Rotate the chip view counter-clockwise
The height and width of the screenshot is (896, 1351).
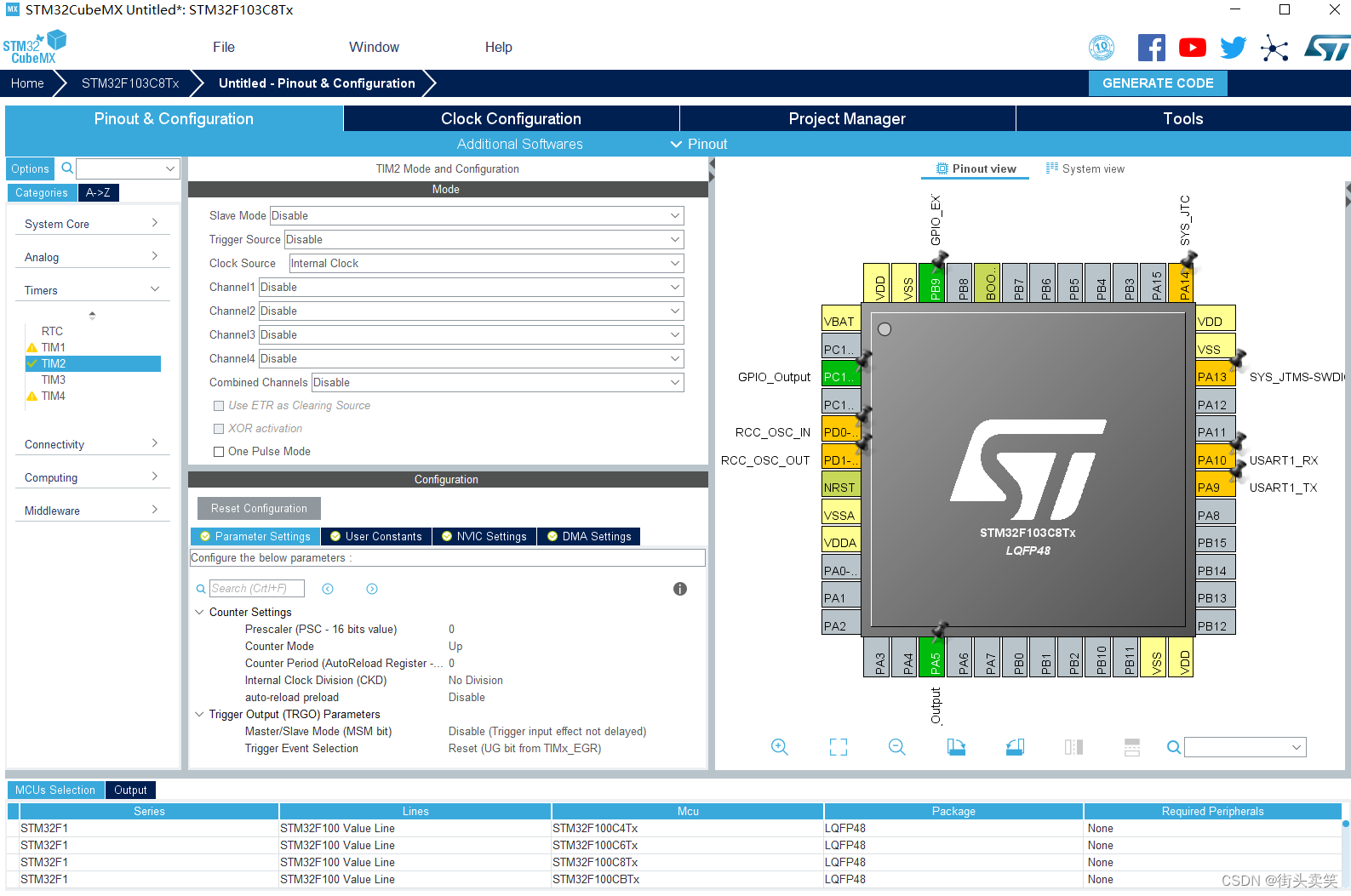click(1015, 747)
